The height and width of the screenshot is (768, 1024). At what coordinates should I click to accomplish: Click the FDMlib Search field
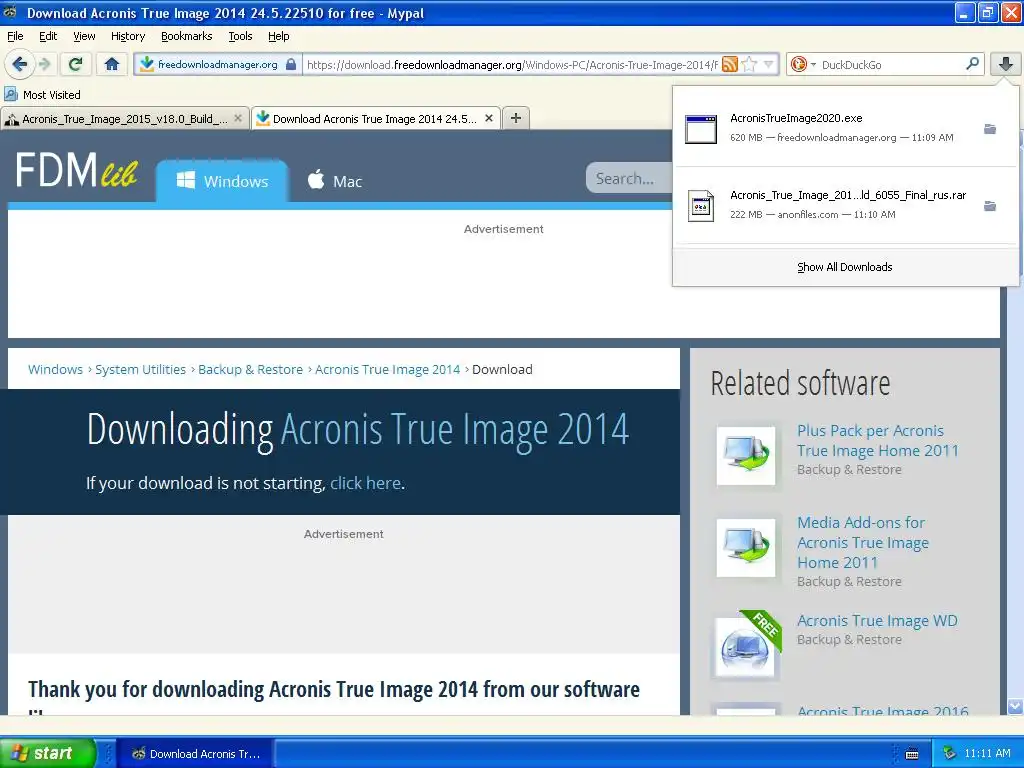[630, 178]
